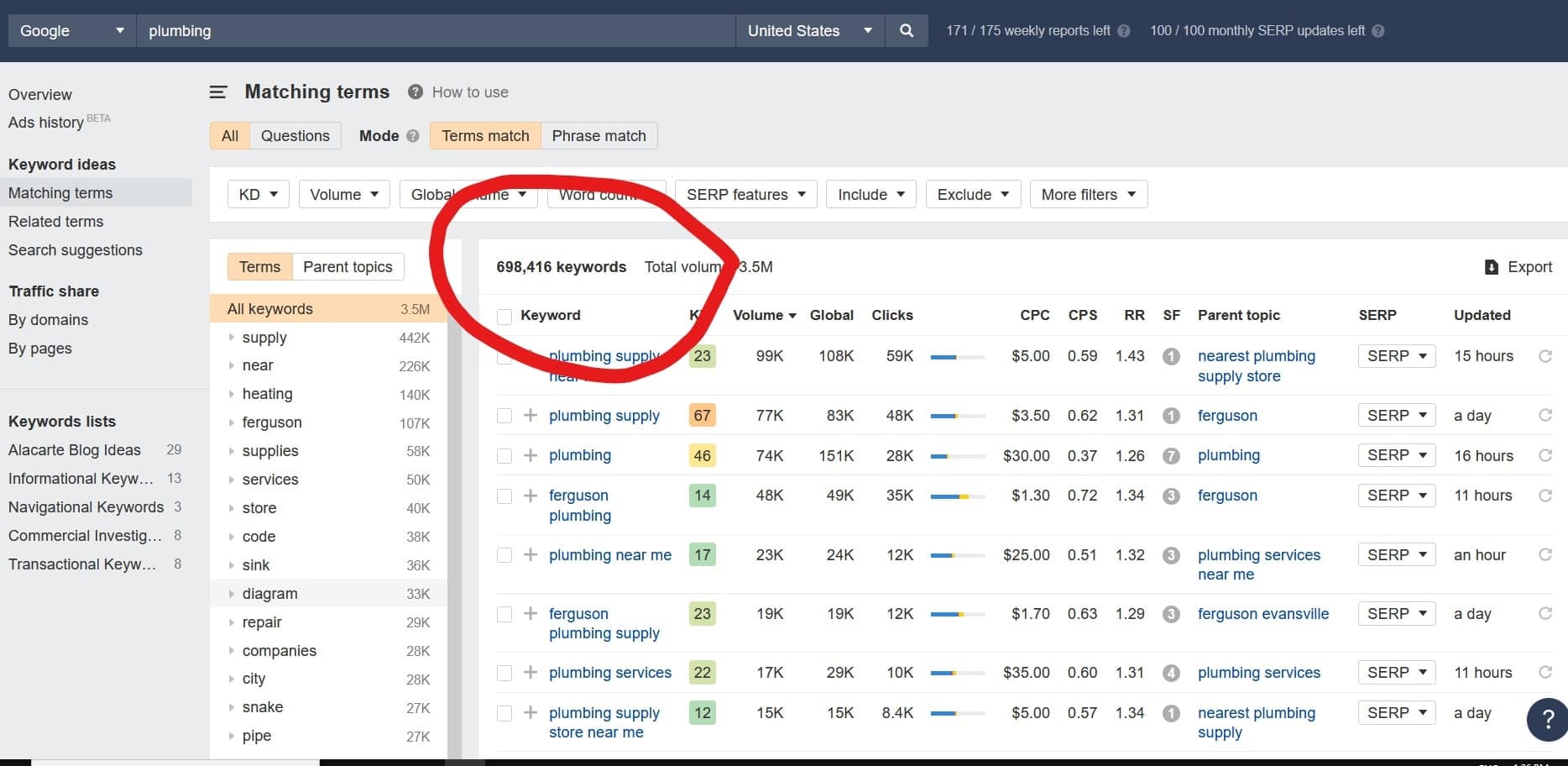Open the ferguson parent topic link
1568x766 pixels.
click(1227, 415)
